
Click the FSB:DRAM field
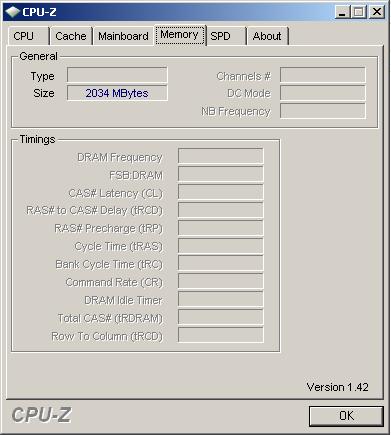[221, 174]
